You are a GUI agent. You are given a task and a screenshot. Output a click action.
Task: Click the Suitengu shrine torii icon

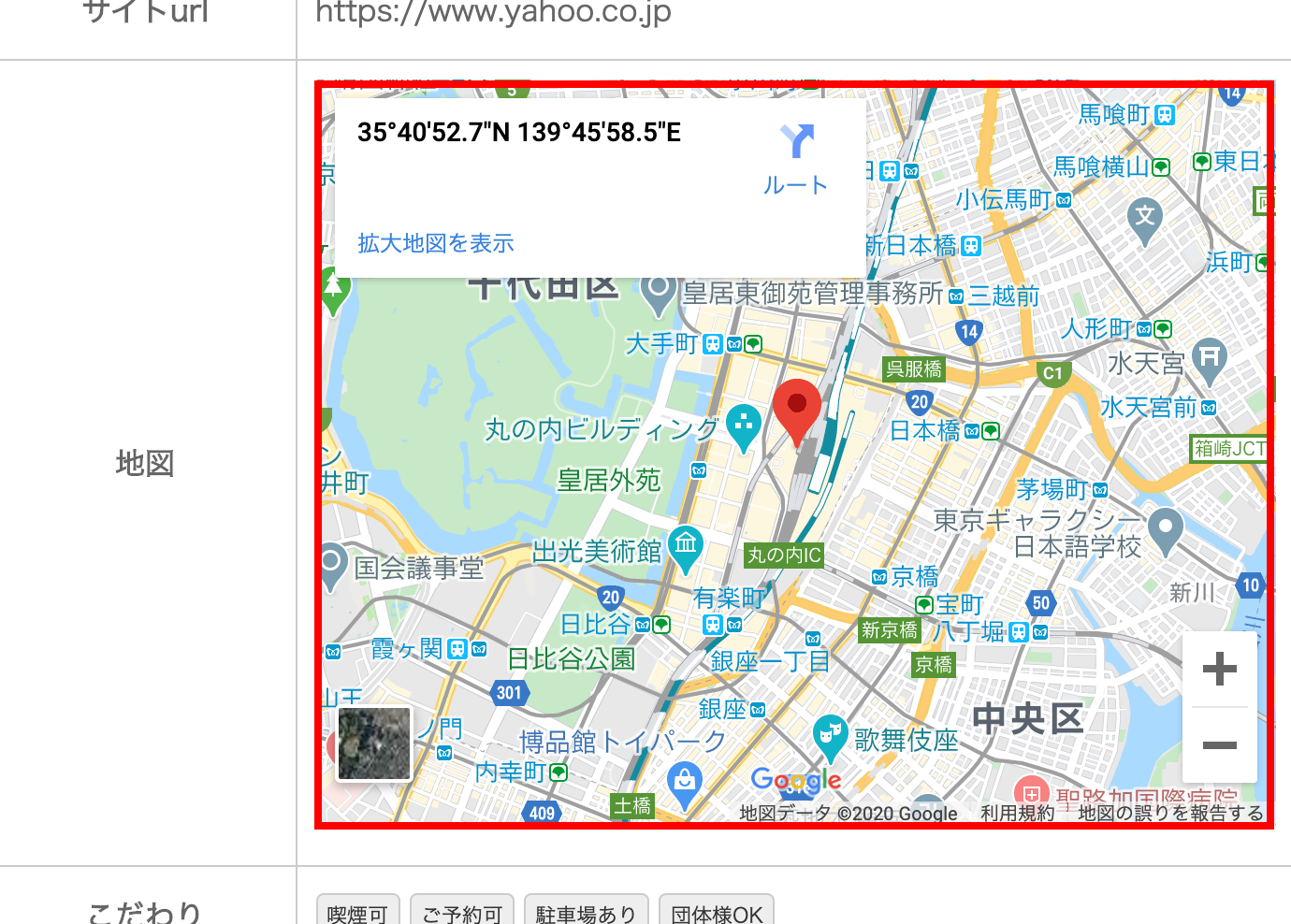point(1210,361)
